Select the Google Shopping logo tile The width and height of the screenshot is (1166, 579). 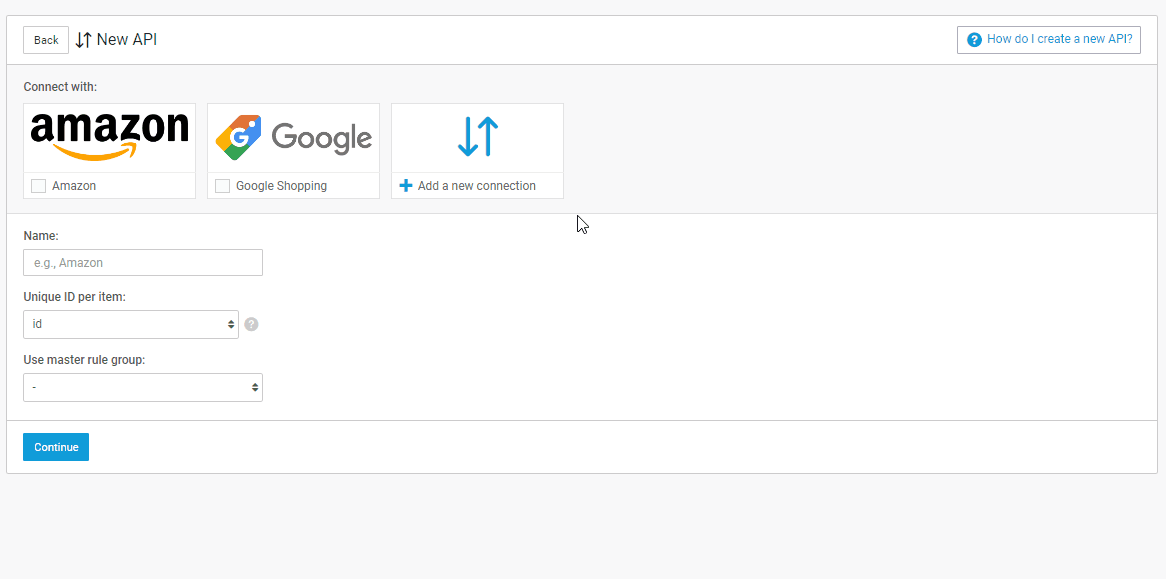[x=293, y=138]
